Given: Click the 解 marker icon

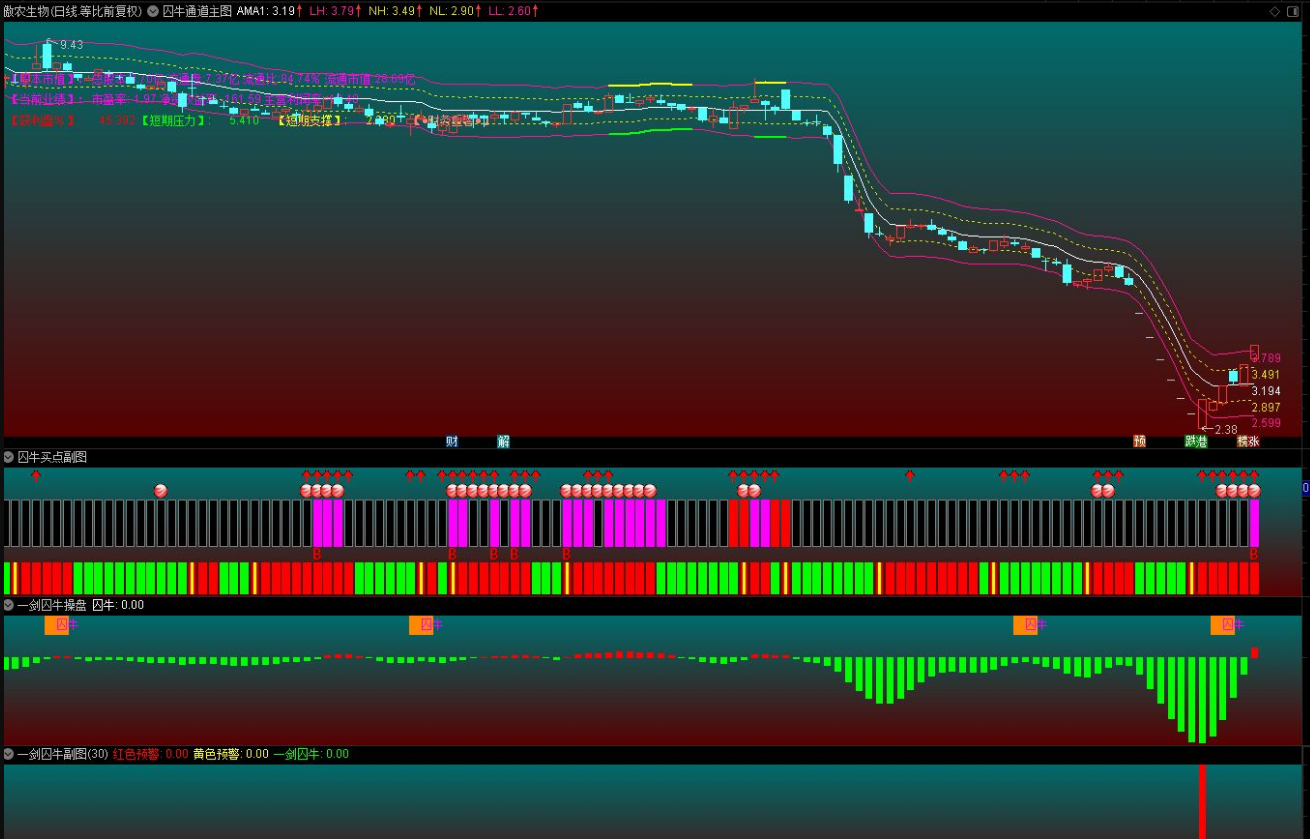Looking at the screenshot, I should [503, 441].
